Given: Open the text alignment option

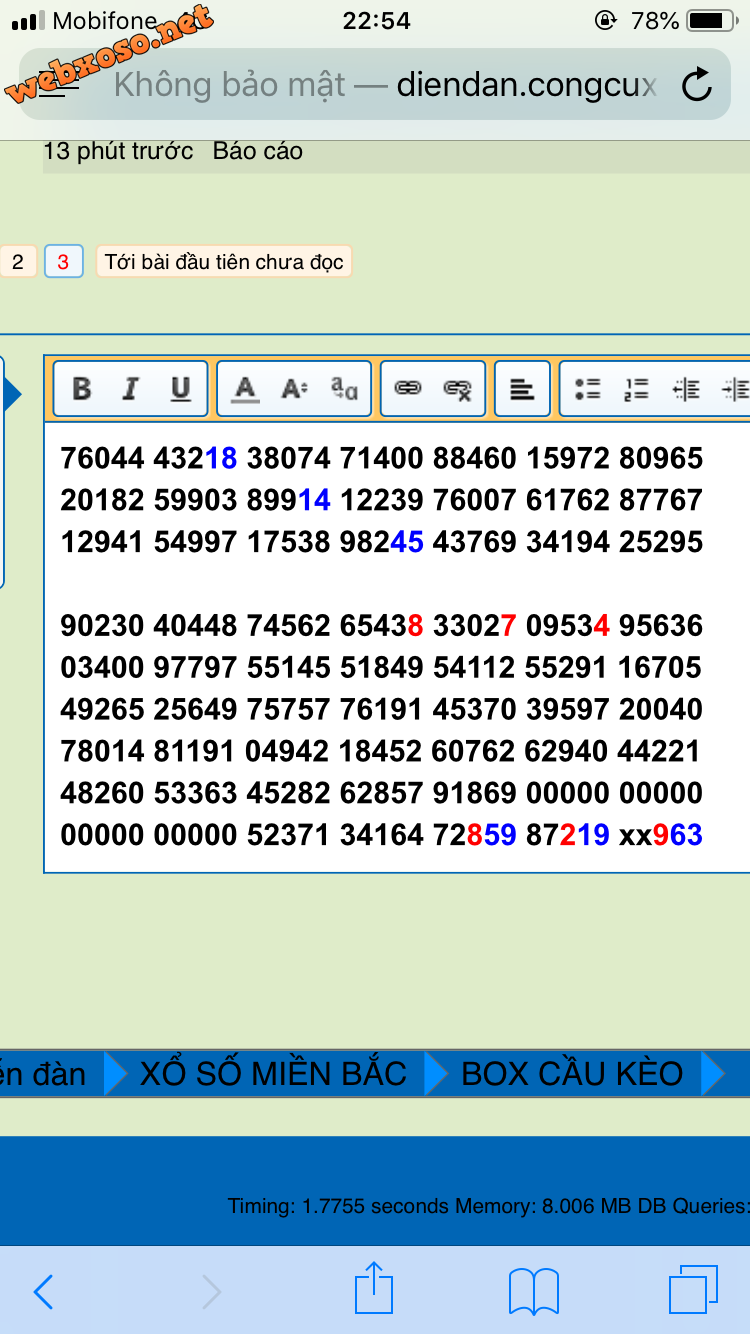Looking at the screenshot, I should tap(522, 389).
